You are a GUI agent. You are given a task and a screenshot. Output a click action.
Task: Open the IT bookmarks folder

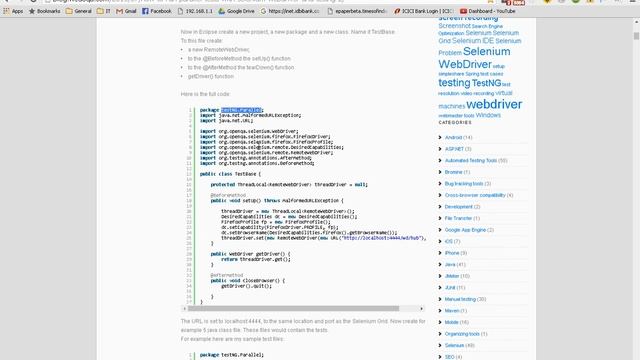point(104,11)
